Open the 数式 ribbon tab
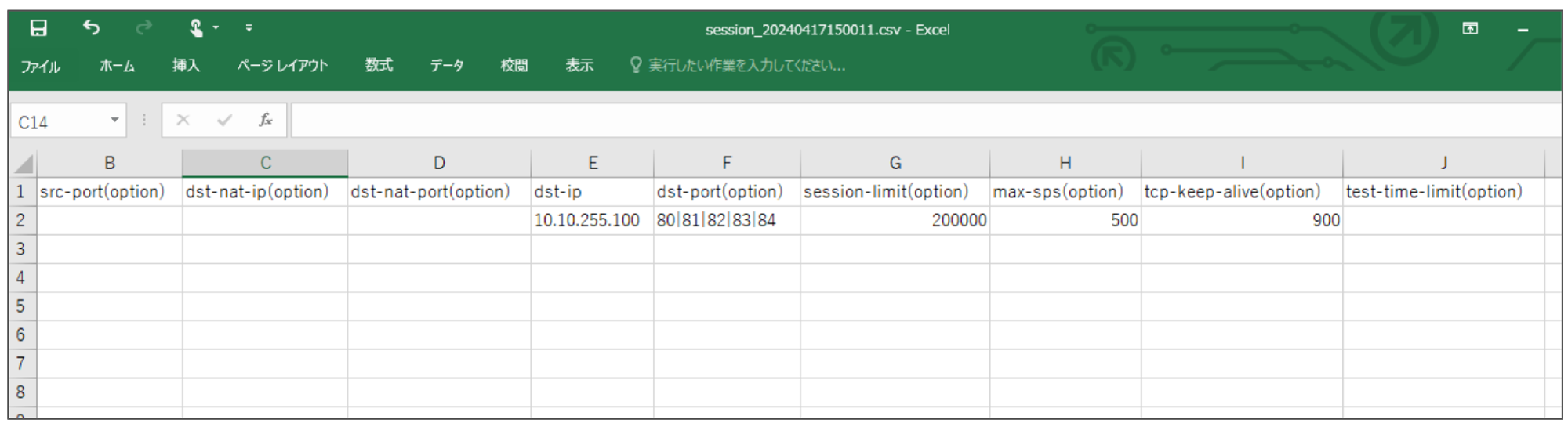This screenshot has height=423, width=1568. tap(379, 66)
